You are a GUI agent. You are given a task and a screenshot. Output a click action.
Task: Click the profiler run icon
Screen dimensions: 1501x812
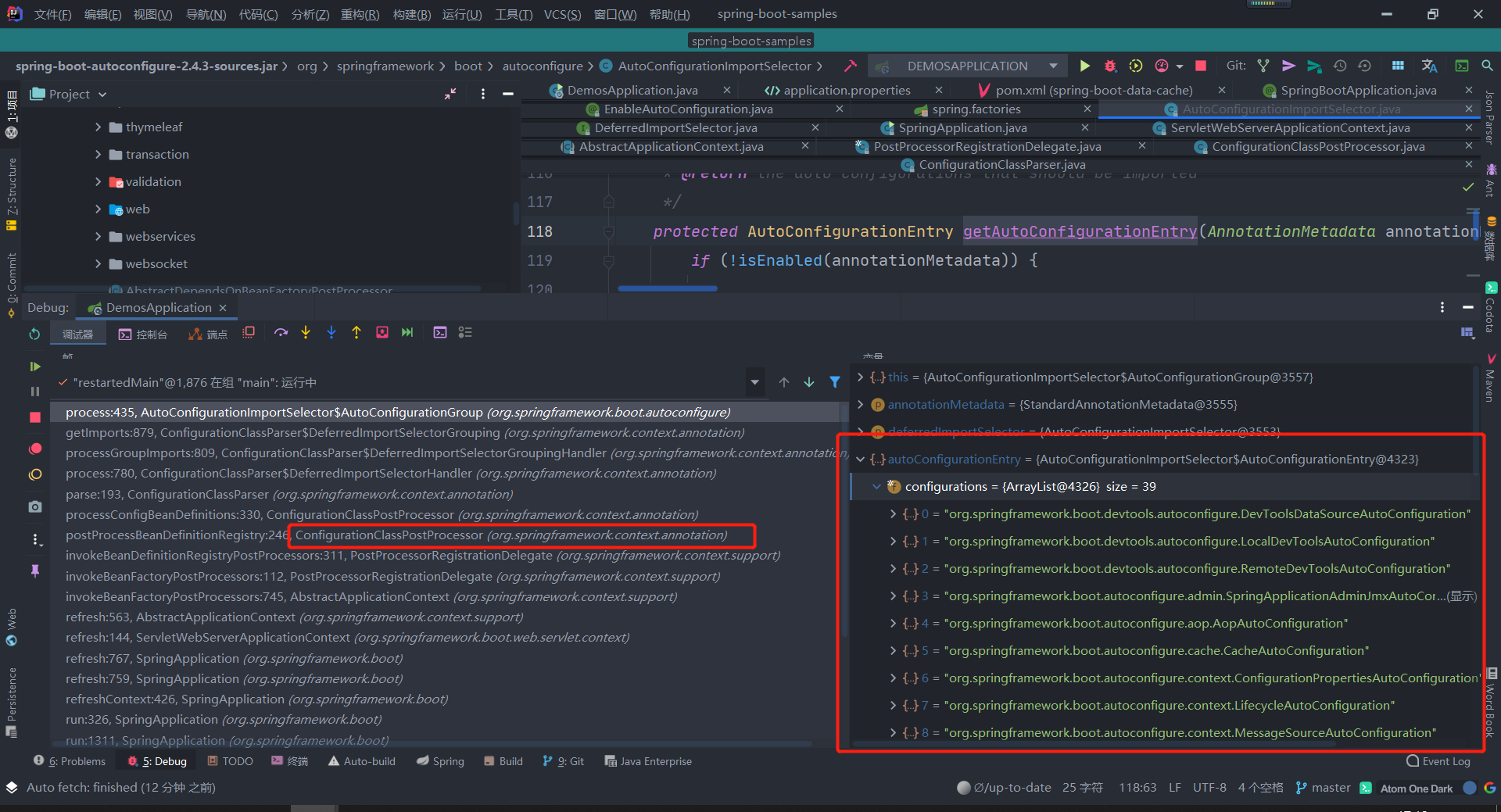[x=1162, y=66]
